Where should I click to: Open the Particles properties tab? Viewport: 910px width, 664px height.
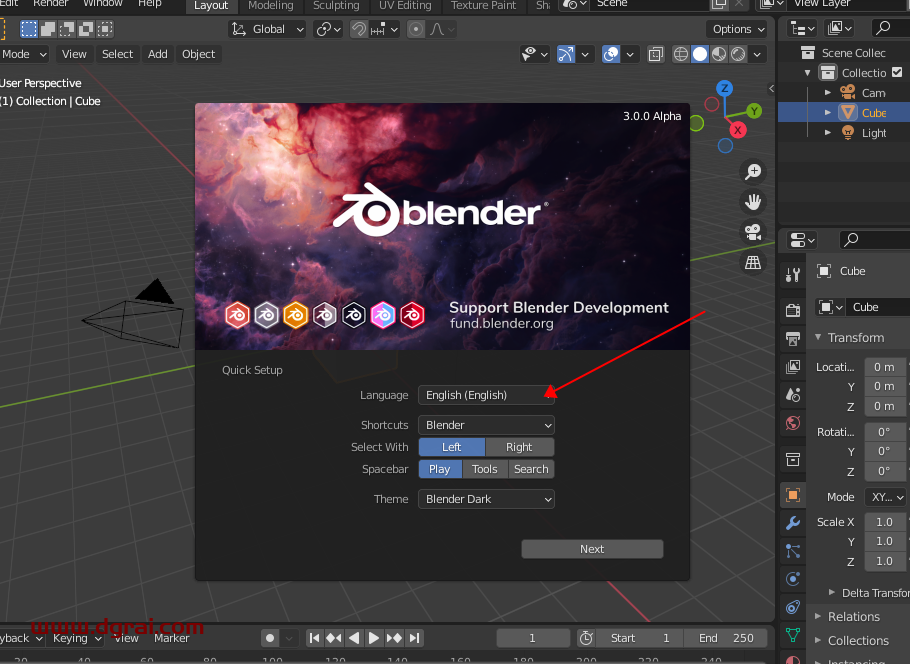point(793,551)
